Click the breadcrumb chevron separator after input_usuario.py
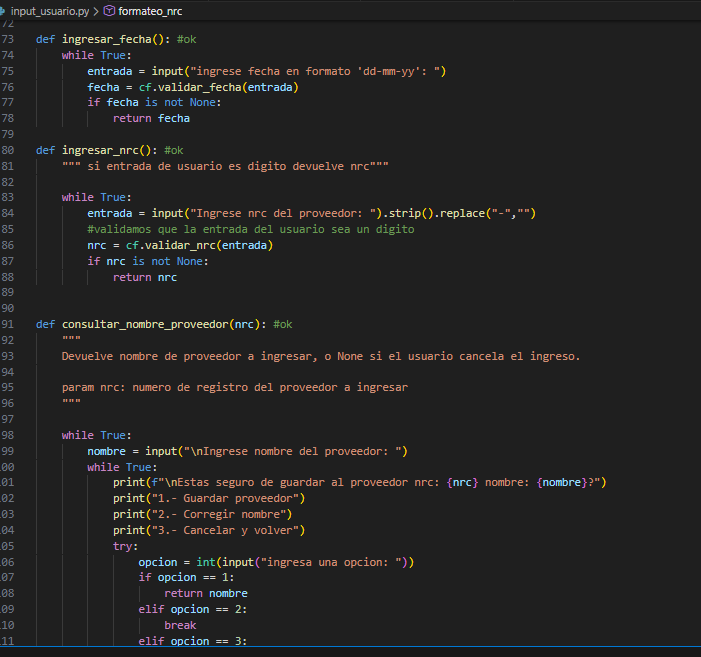The height and width of the screenshot is (657, 701). (96, 10)
